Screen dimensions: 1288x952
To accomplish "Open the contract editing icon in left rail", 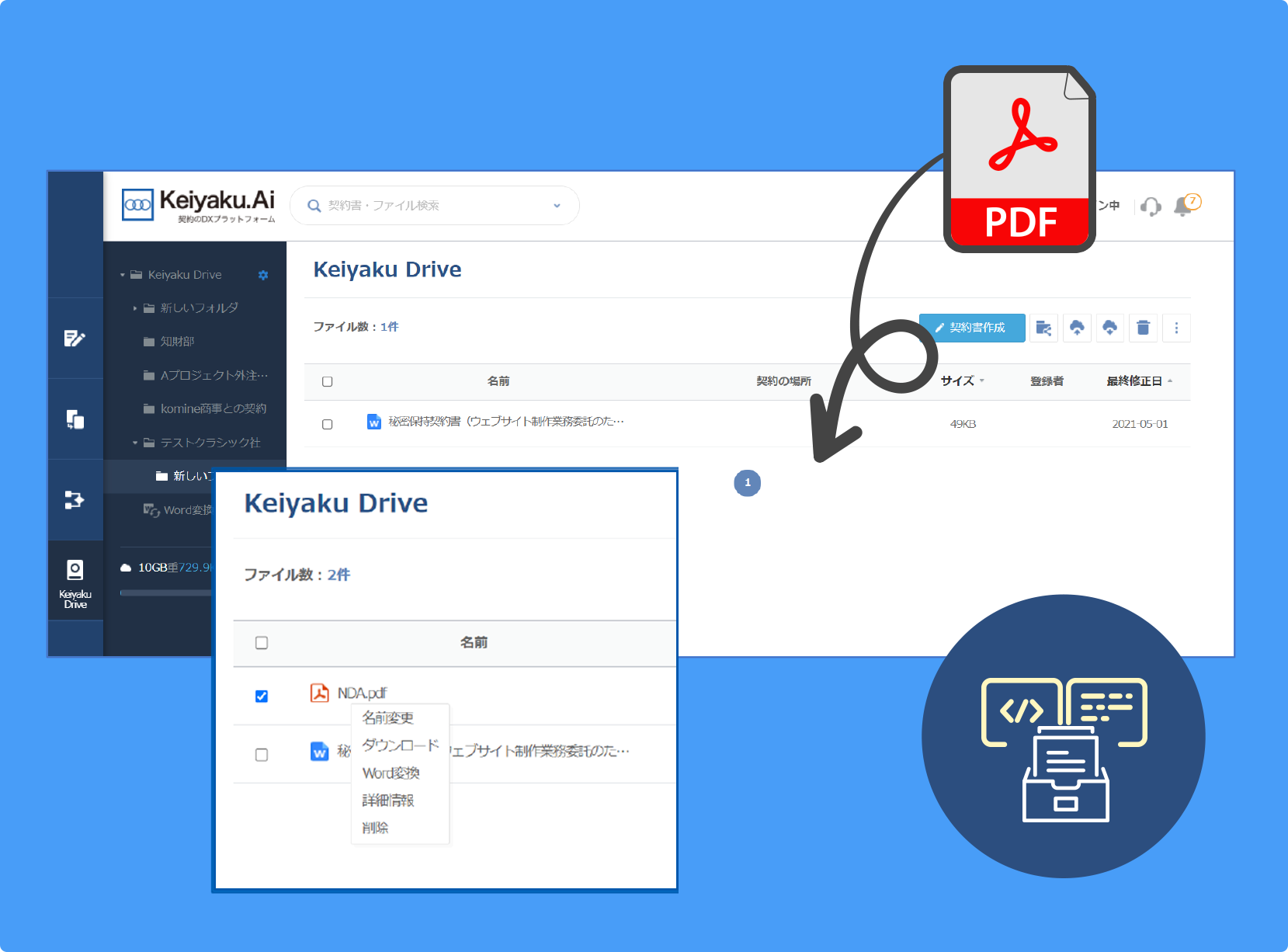I will [x=75, y=339].
